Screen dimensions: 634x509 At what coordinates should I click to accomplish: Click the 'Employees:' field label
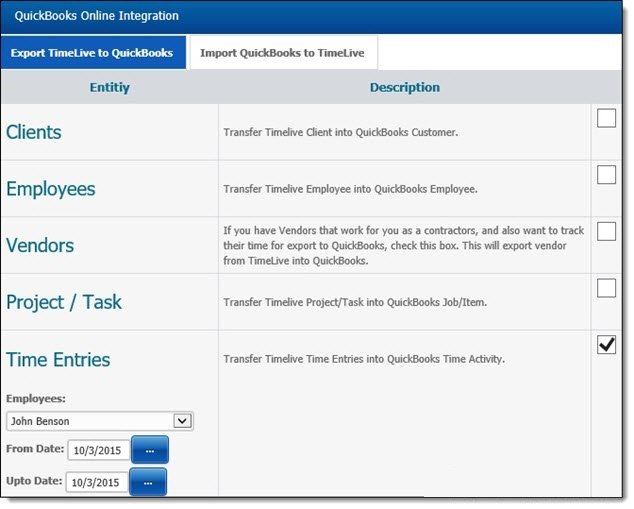(x=36, y=398)
